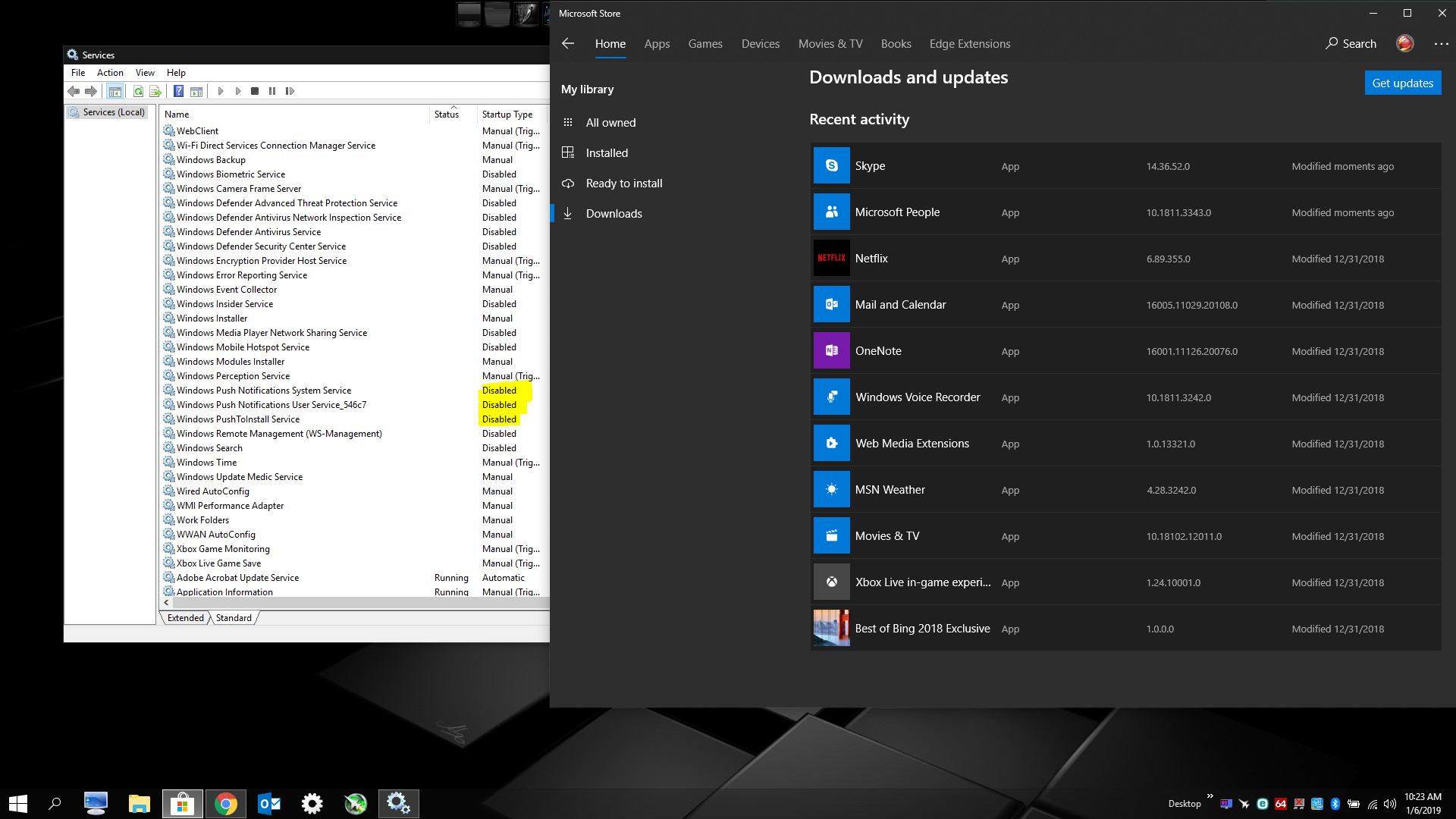Click the OneNote app icon tile
Screen dimensions: 1456x819
tap(832, 351)
